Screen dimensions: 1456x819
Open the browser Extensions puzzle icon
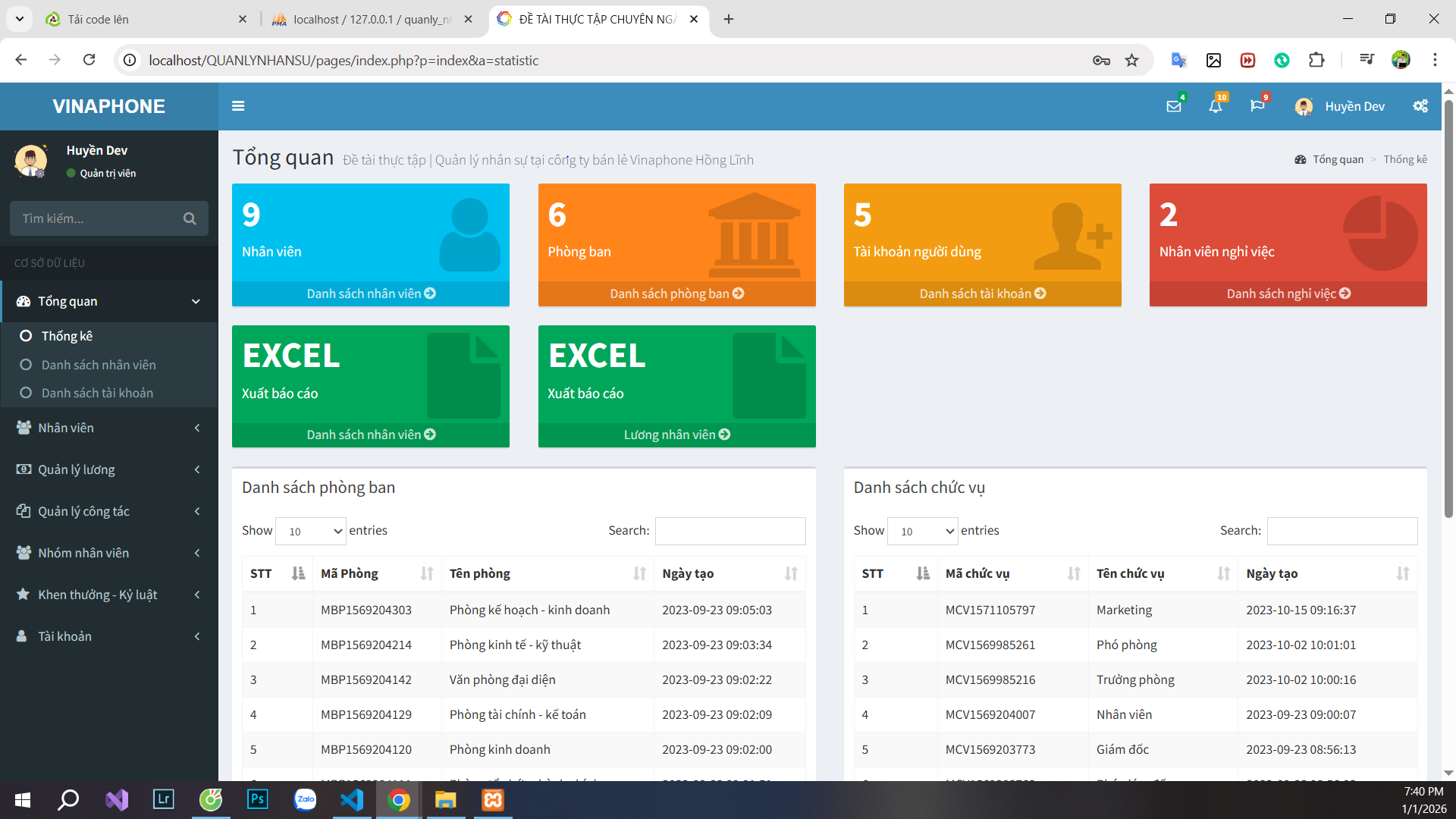1316,61
